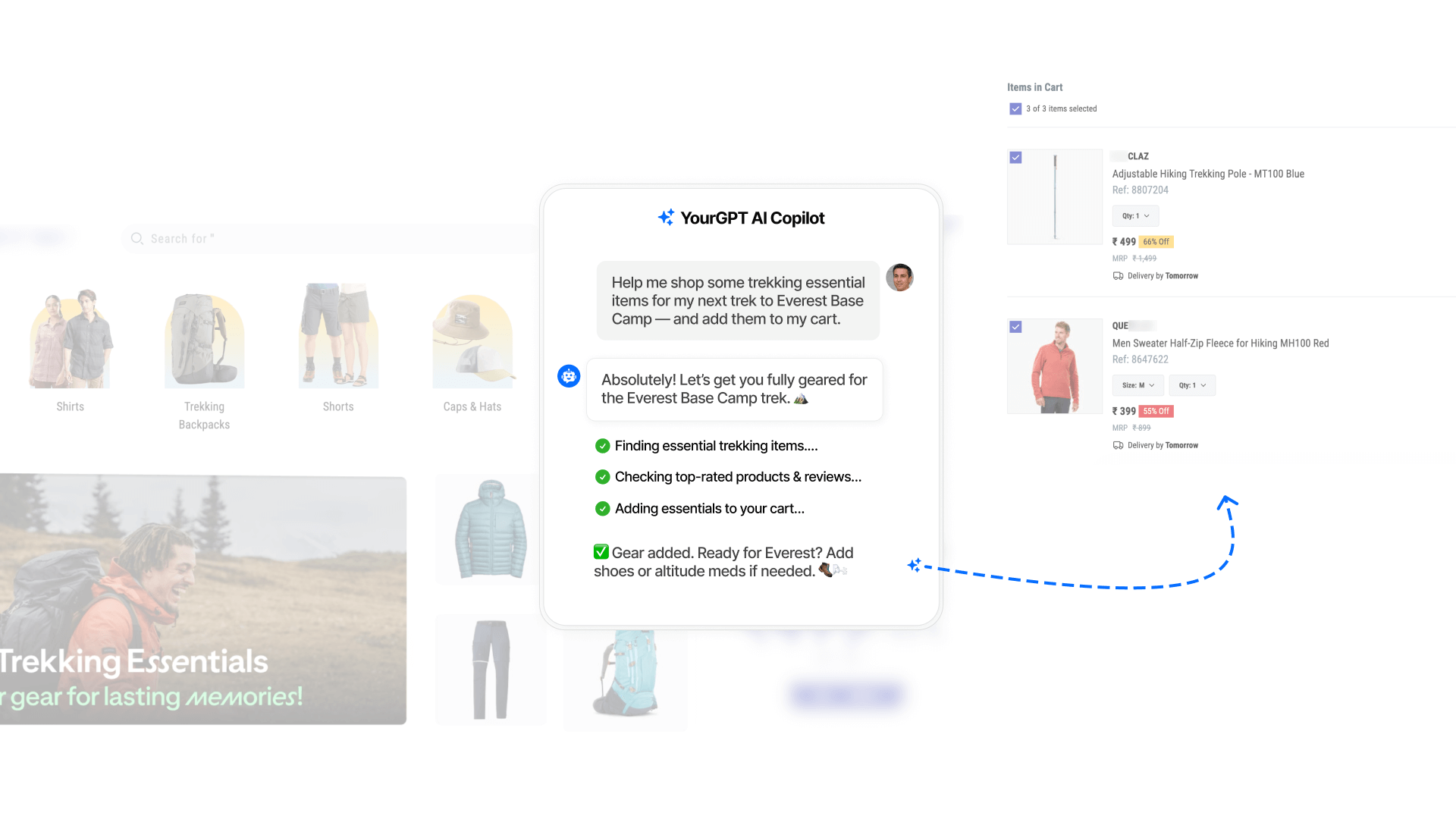Click the delivery truck icon for Sweater
The image size is (1456, 819).
[1118, 445]
